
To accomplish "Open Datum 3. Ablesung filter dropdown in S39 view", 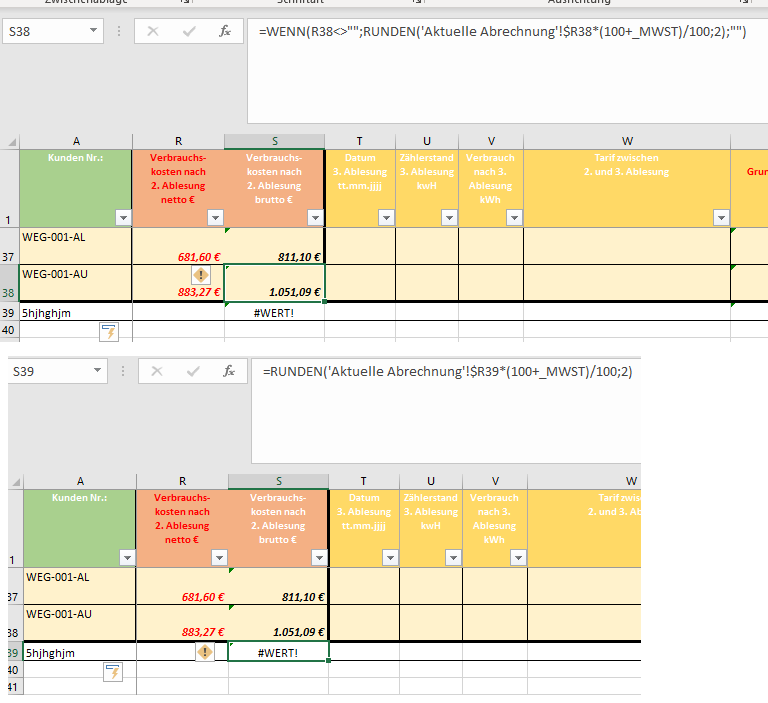I will coord(390,558).
